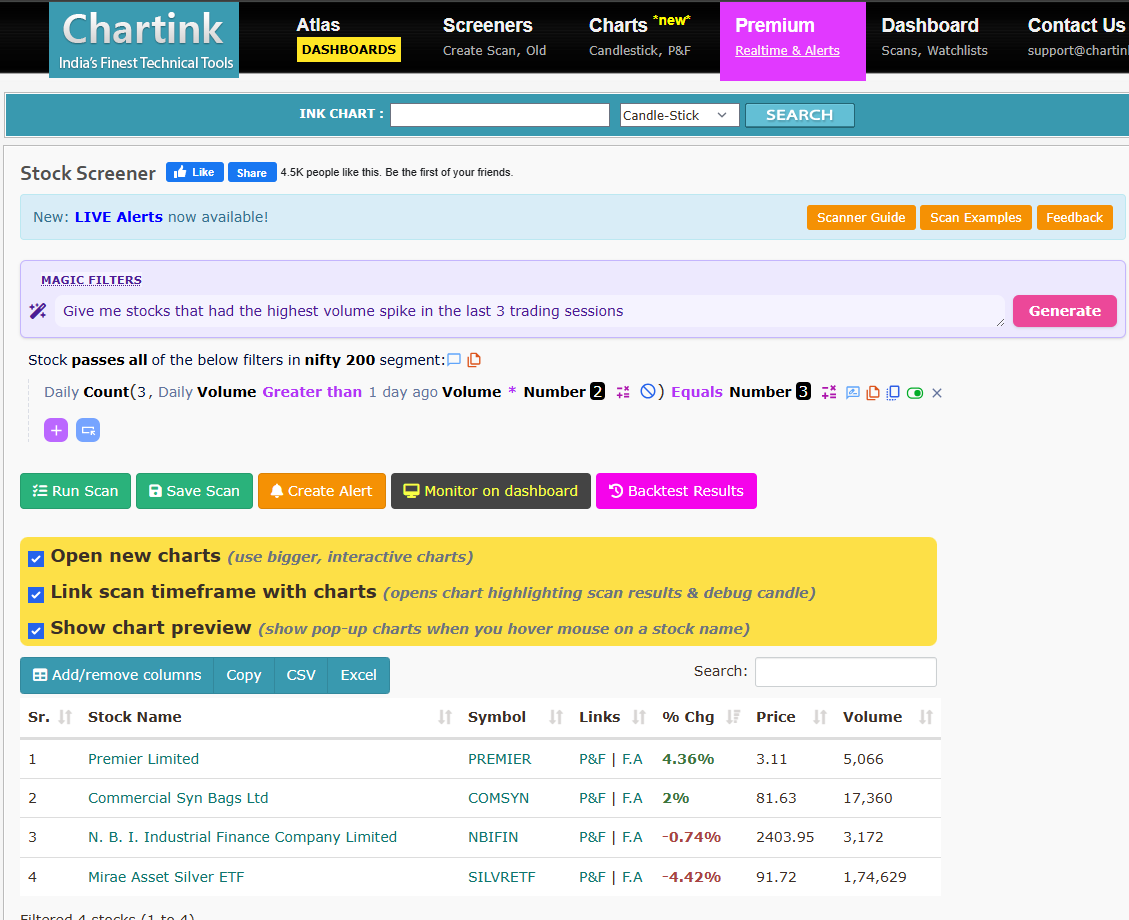1129x920 pixels.
Task: Change the Count function in the filter
Action: tap(105, 392)
